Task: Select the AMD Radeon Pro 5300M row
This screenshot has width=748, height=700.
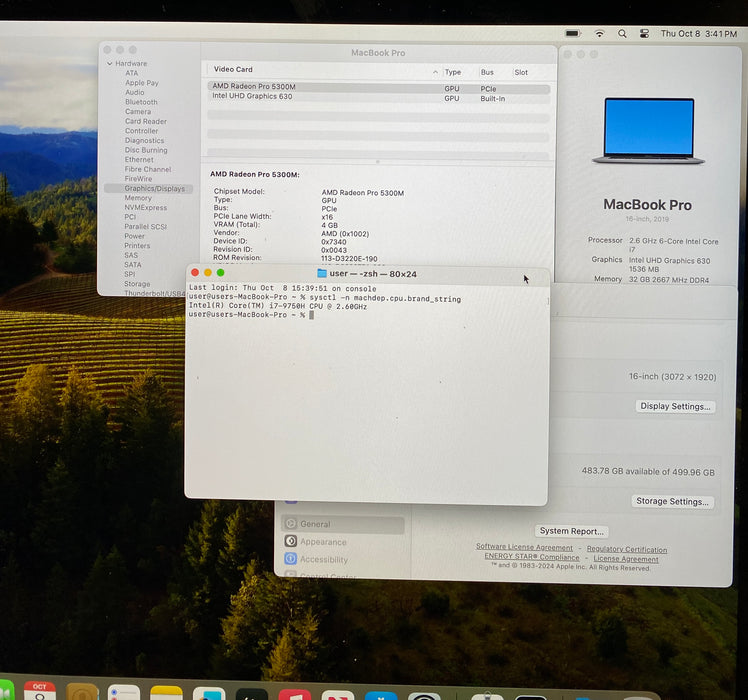Action: [x=379, y=88]
